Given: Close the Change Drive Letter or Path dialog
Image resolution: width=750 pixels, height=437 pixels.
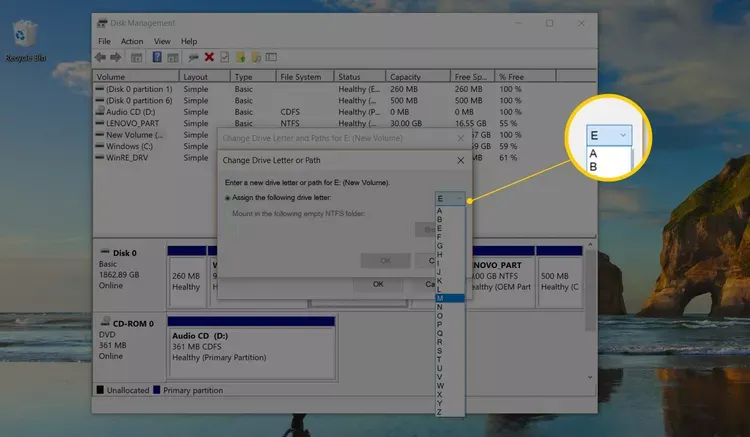Looking at the screenshot, I should pyautogui.click(x=460, y=160).
